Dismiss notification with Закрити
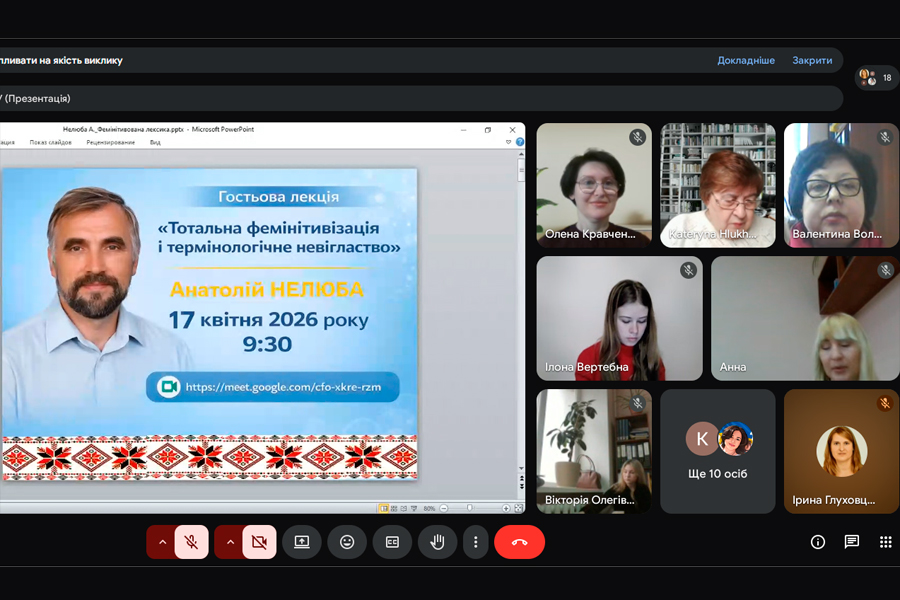Screen dimensions: 900x600 (812, 60)
